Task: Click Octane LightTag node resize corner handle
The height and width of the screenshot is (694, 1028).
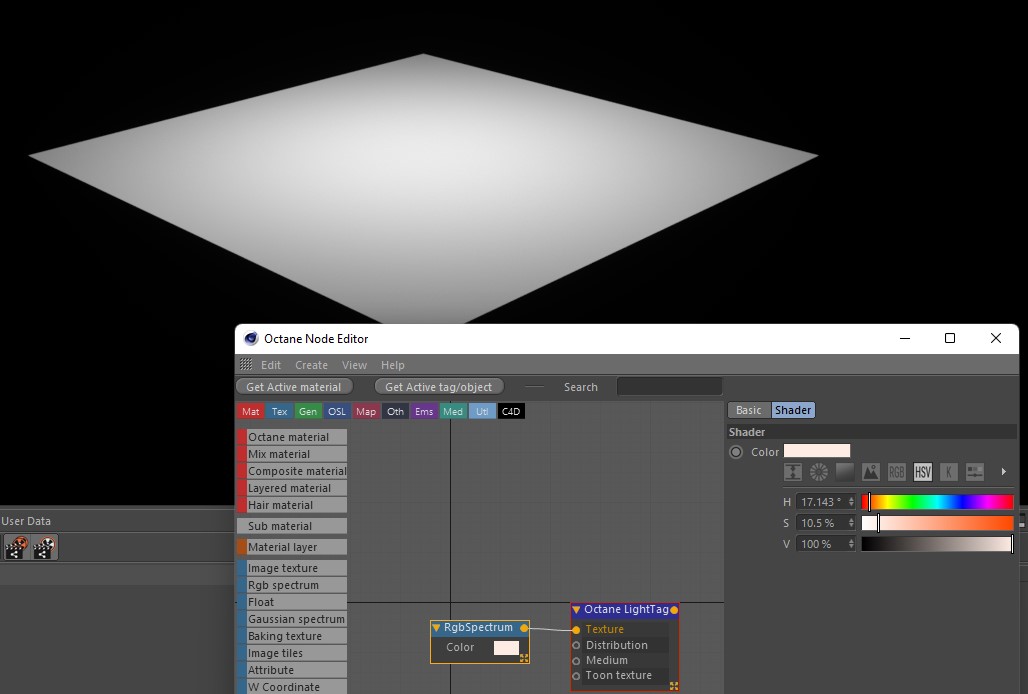Action: (673, 685)
